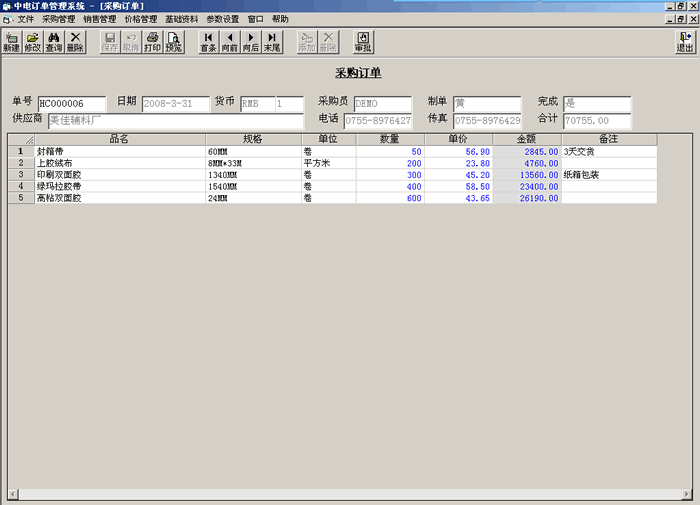Jump to last record with 末尾
Viewport: 700px width, 505px height.
pos(272,42)
